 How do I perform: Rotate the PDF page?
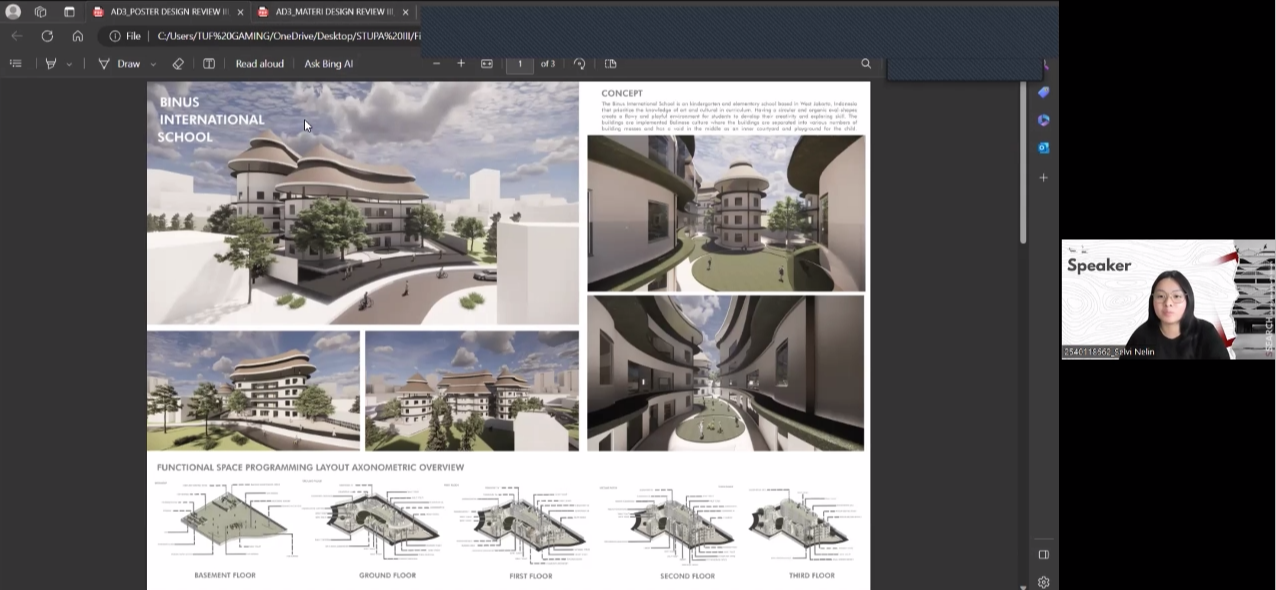(x=580, y=63)
